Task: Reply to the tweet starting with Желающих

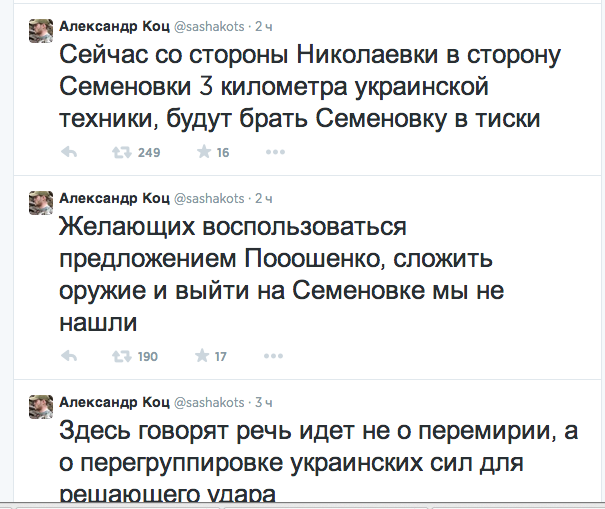Action: coord(70,356)
